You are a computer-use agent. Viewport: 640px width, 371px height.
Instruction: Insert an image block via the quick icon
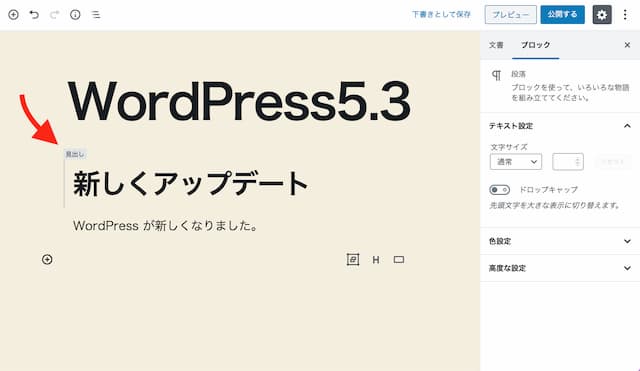[x=353, y=259]
